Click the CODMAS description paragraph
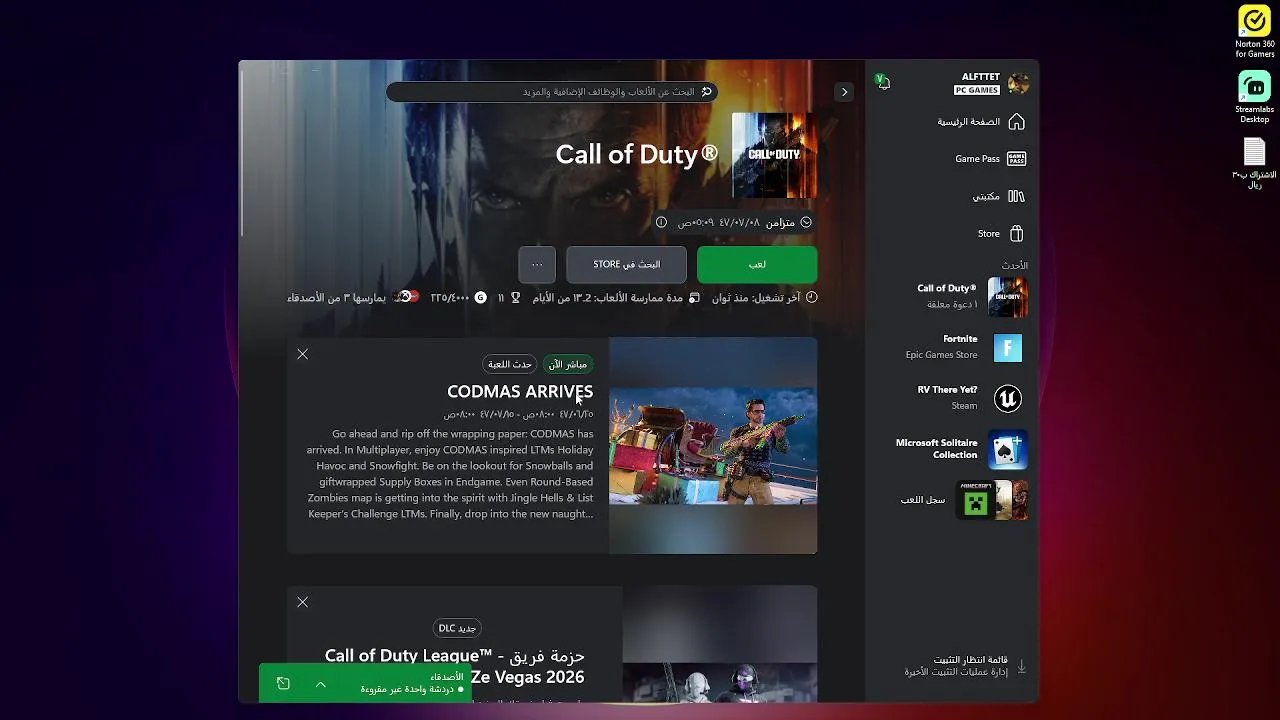Image resolution: width=1280 pixels, height=720 pixels. (450, 474)
